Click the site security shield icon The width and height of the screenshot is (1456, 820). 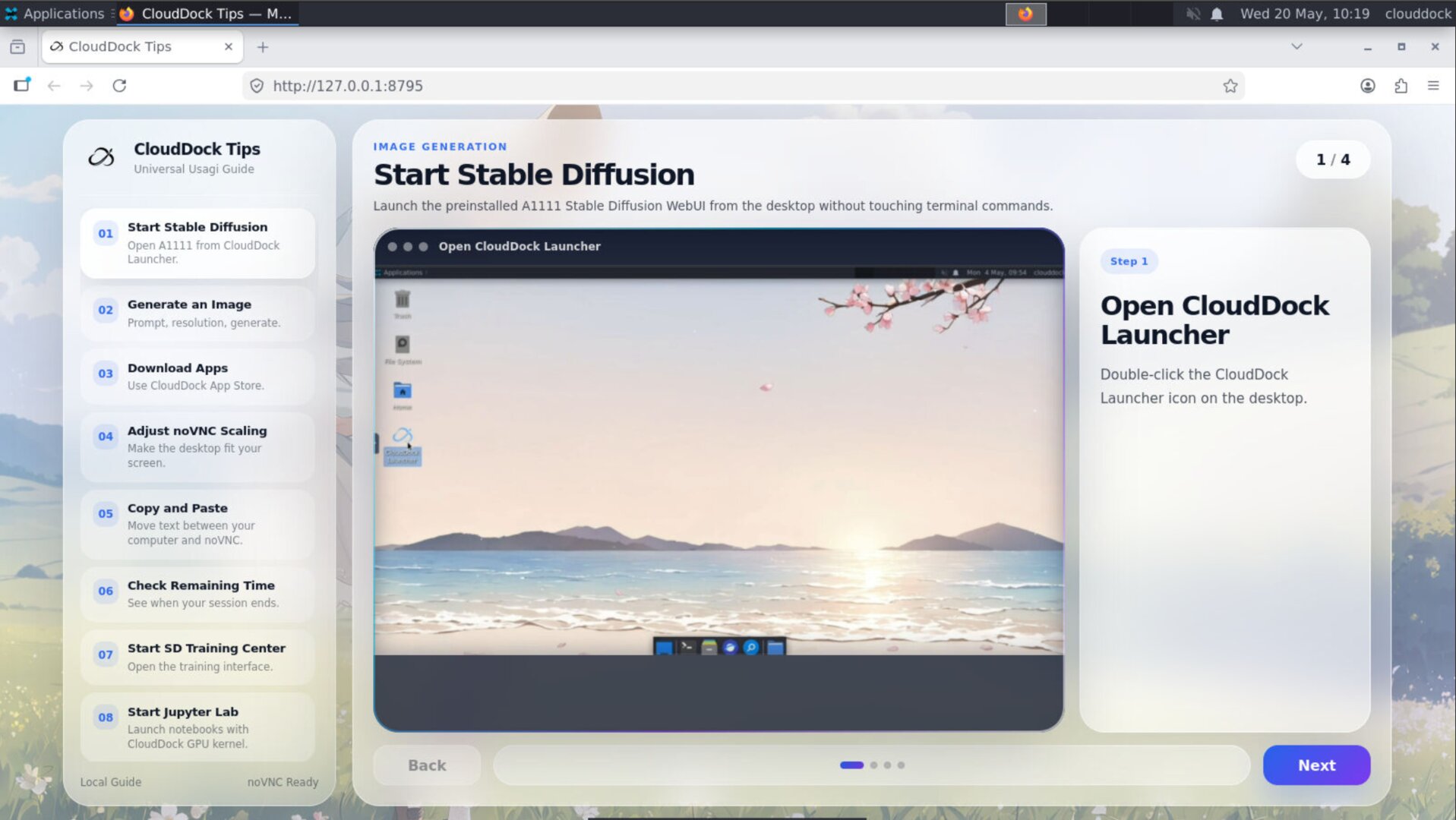(257, 86)
